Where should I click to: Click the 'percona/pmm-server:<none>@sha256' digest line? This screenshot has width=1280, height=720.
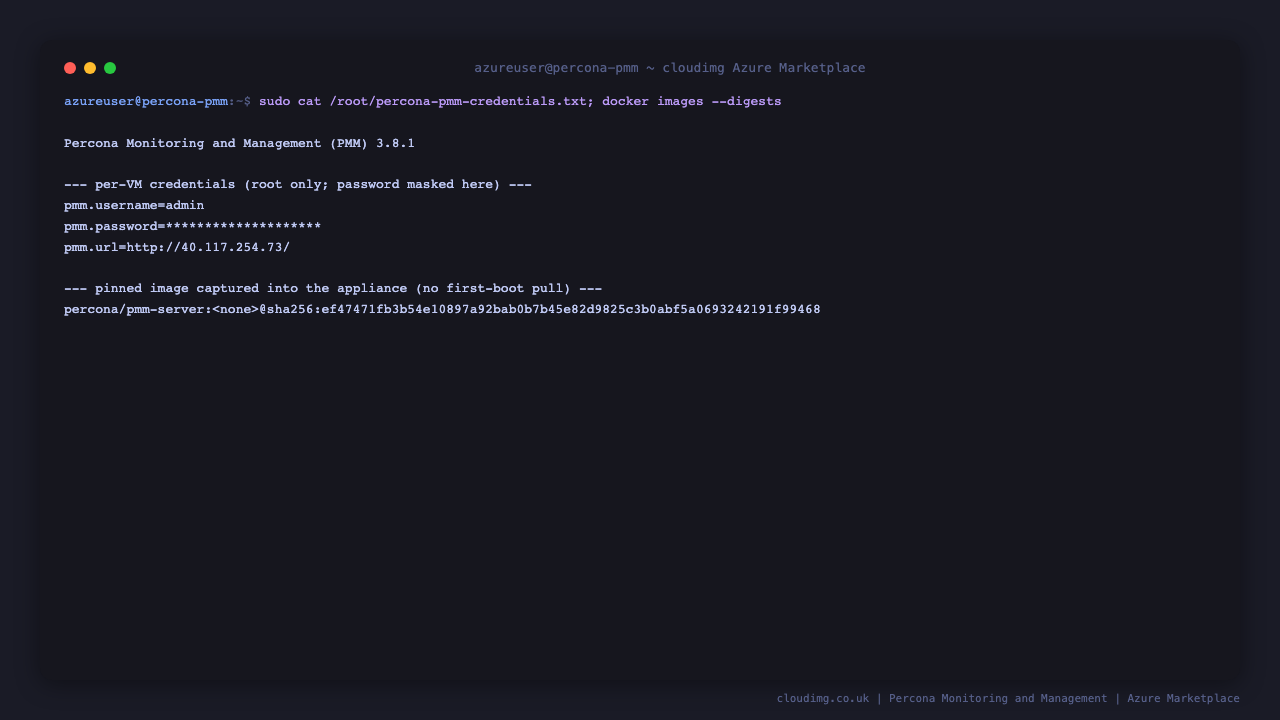tap(442, 310)
